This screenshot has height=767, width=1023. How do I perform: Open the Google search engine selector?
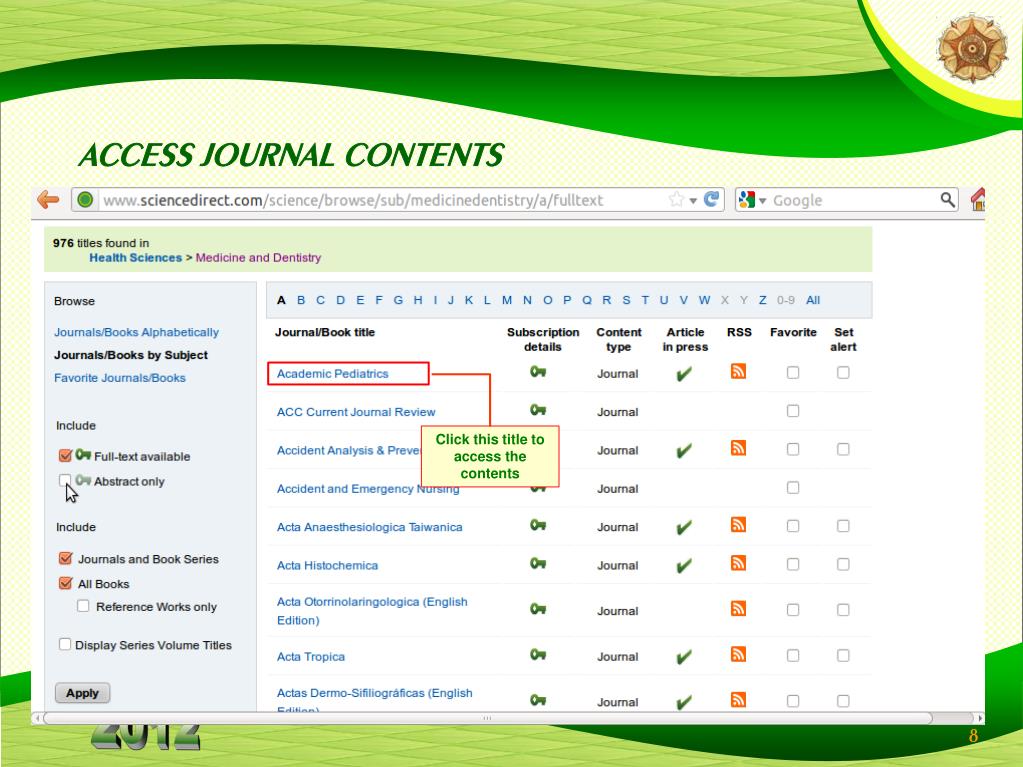(752, 200)
